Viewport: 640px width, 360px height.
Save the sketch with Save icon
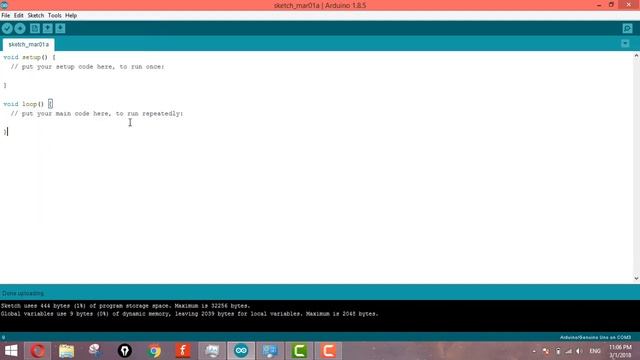click(60, 28)
